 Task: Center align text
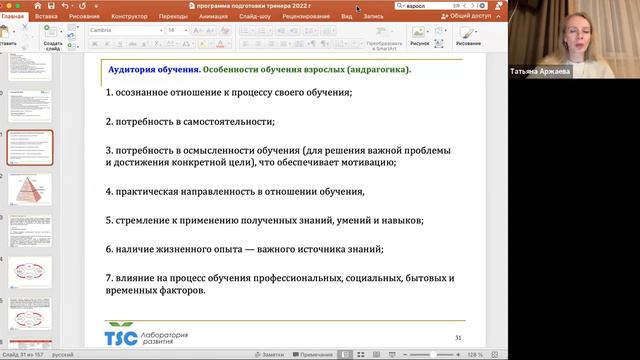click(258, 44)
